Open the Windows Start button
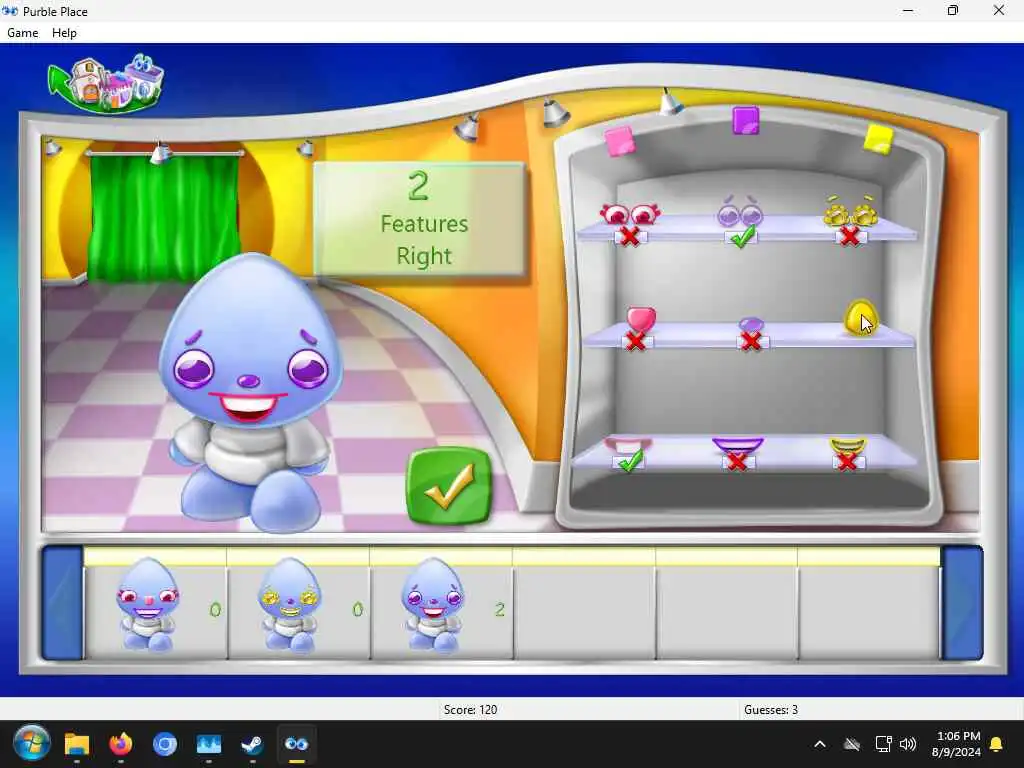The width and height of the screenshot is (1024, 768). (31, 744)
